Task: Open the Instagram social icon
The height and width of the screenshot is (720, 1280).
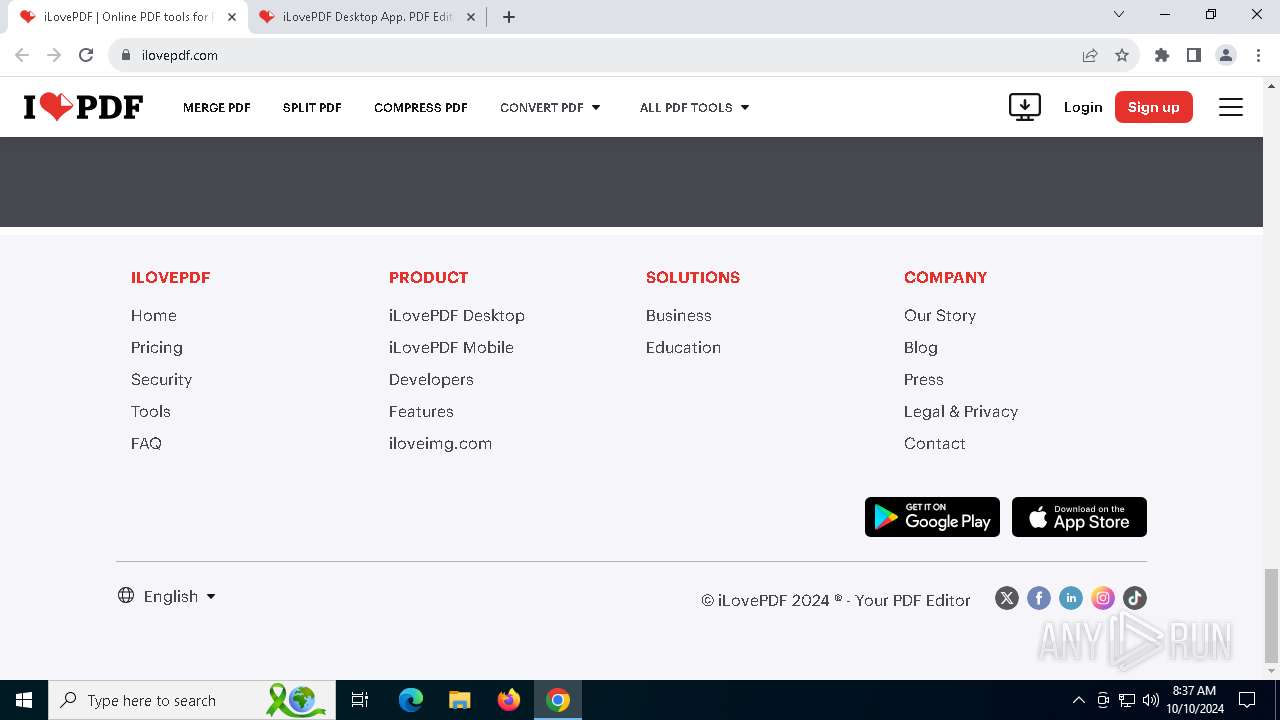Action: [x=1103, y=598]
